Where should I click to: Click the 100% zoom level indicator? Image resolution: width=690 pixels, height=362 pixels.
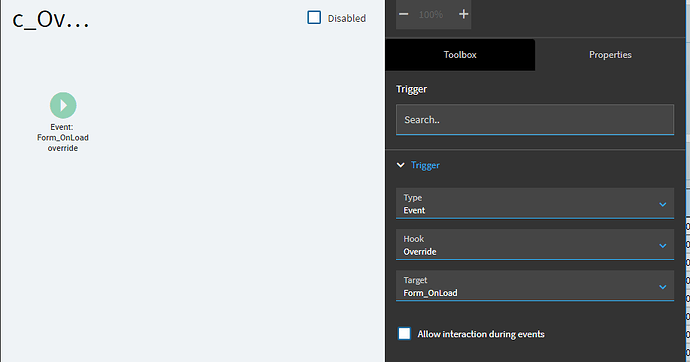coord(431,15)
